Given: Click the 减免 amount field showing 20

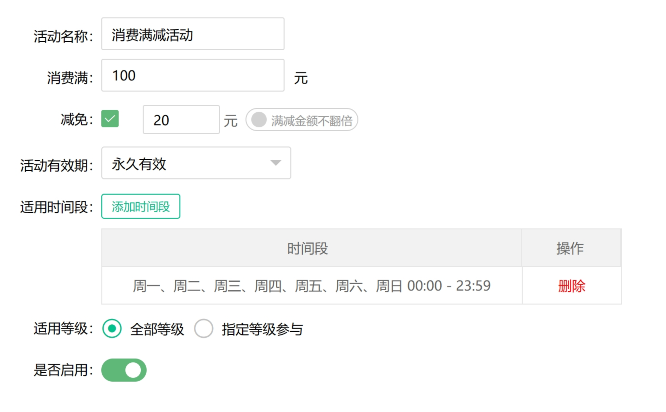Looking at the screenshot, I should [181, 120].
